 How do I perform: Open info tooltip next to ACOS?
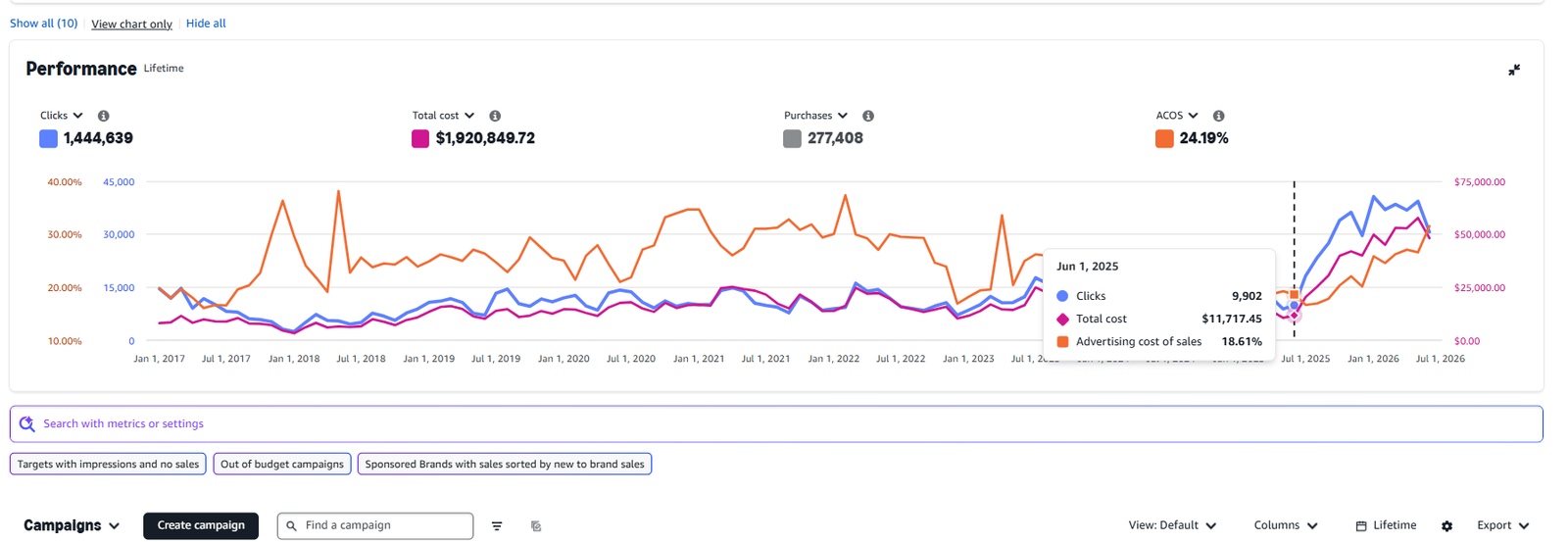pos(1218,116)
